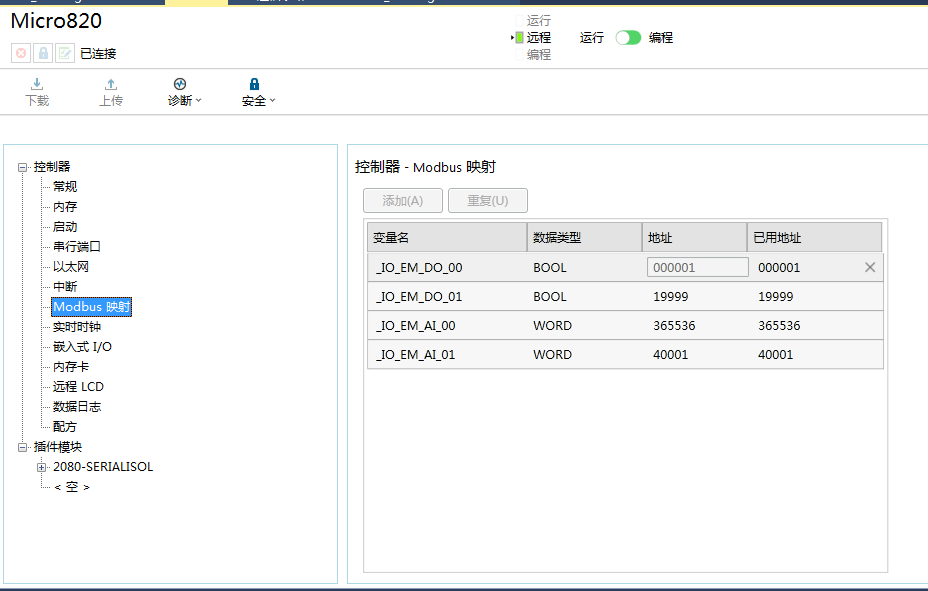The image size is (928, 591).
Task: Select the _IO_EM_AI_00 variable name
Action: (415, 326)
